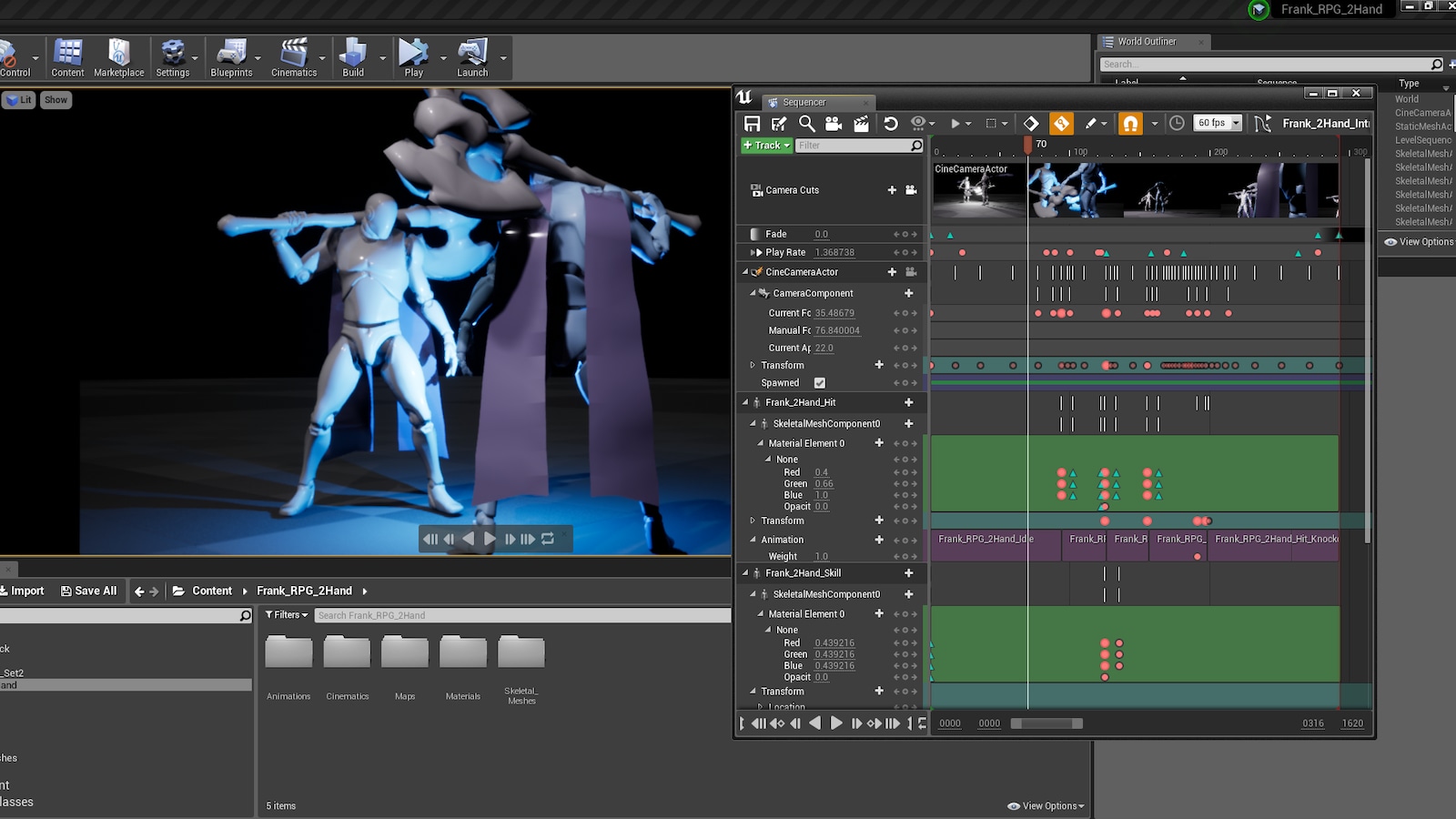Screen dimensions: 1456x819
Task: Toggle the orange magnet snapping icon
Action: [1130, 124]
